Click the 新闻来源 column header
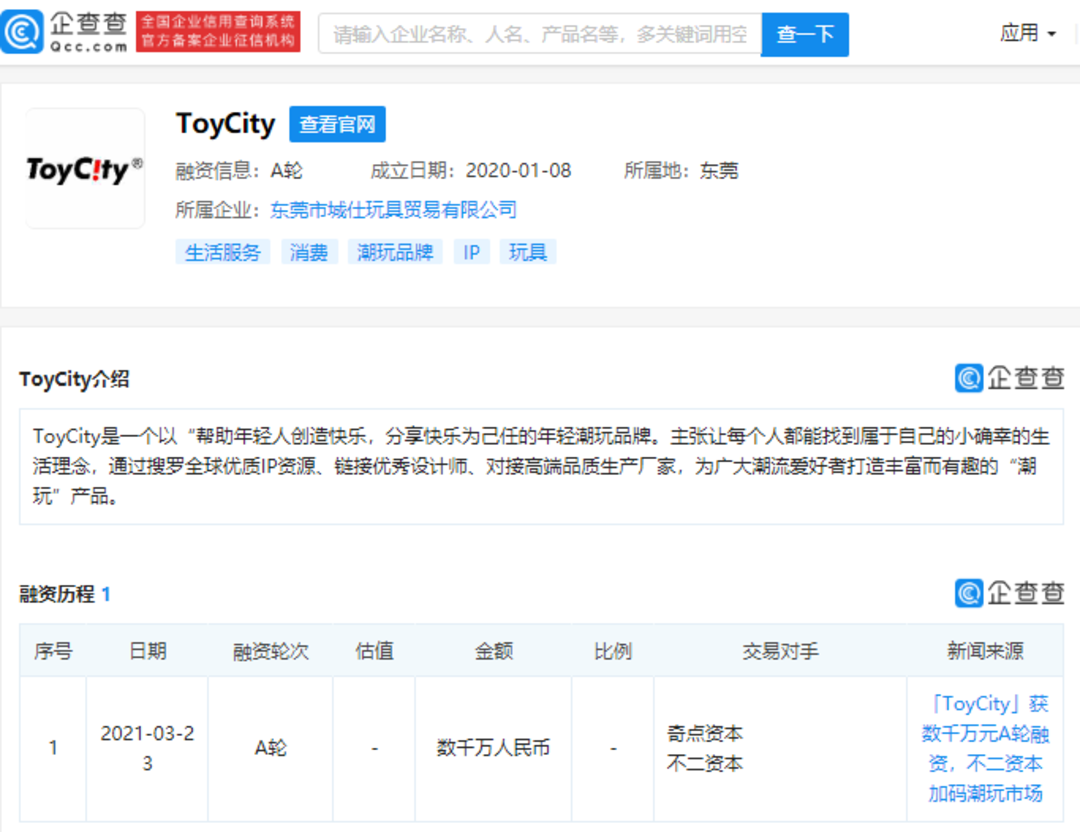This screenshot has height=832, width=1080. click(985, 651)
